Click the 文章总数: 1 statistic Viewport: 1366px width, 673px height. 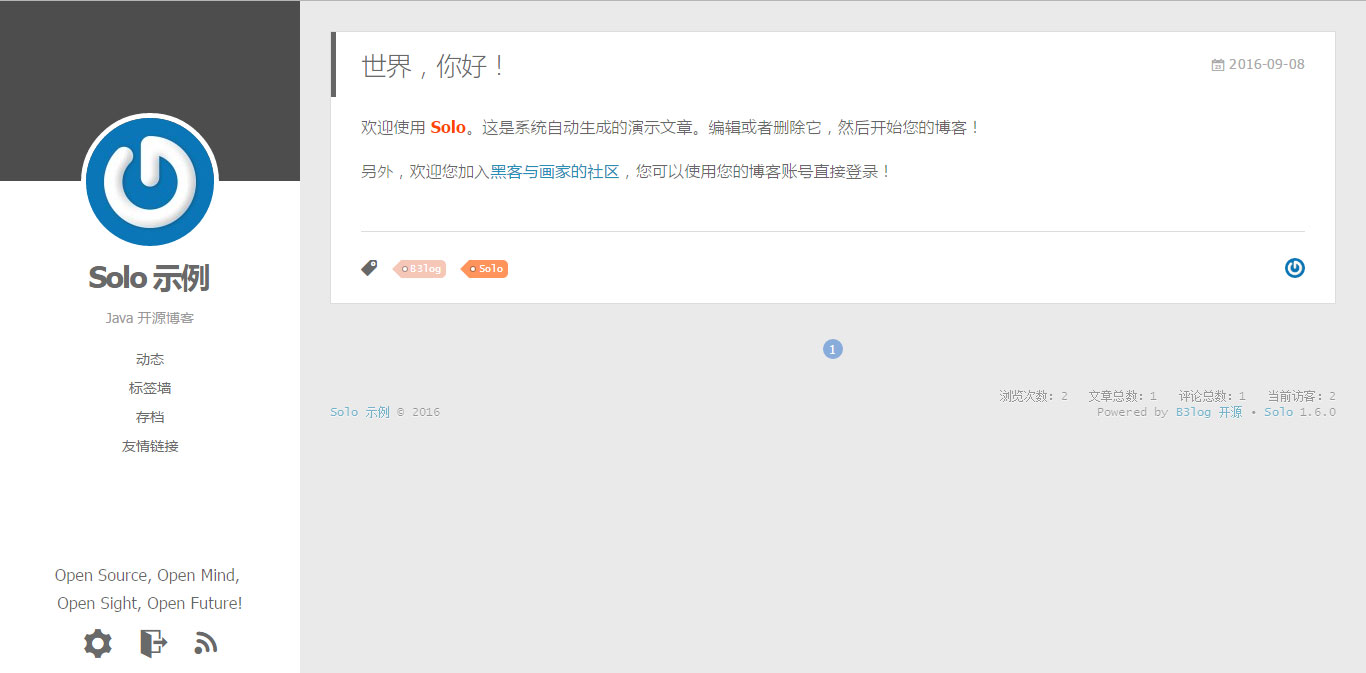(x=1123, y=396)
